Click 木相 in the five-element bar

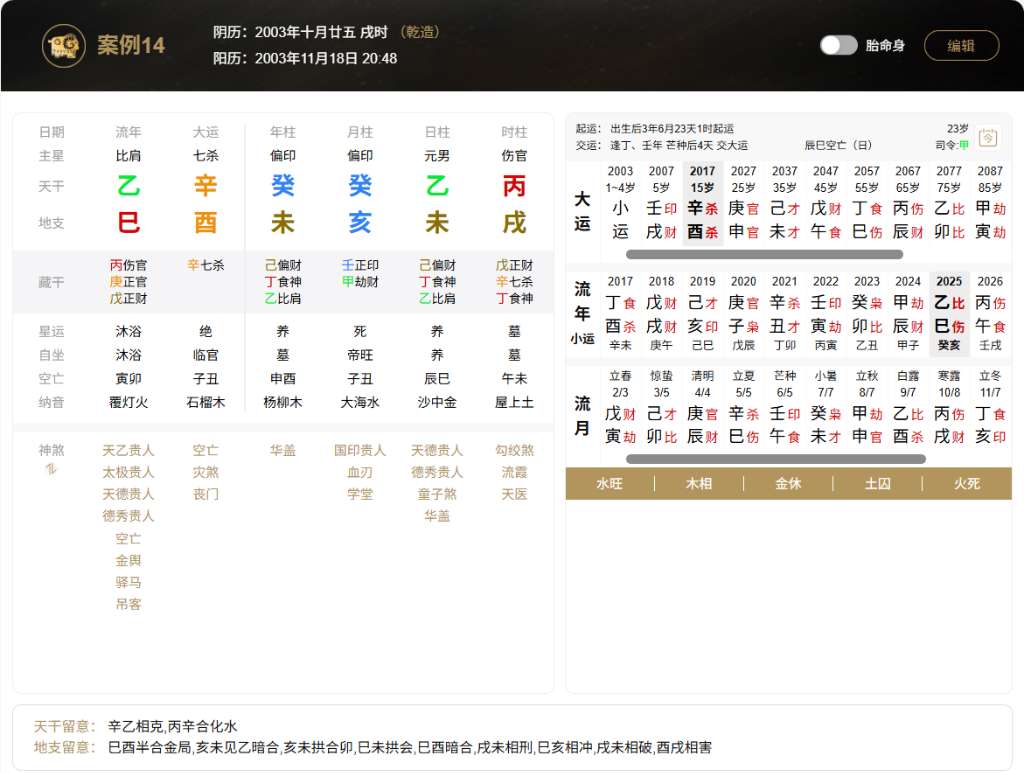coord(699,484)
